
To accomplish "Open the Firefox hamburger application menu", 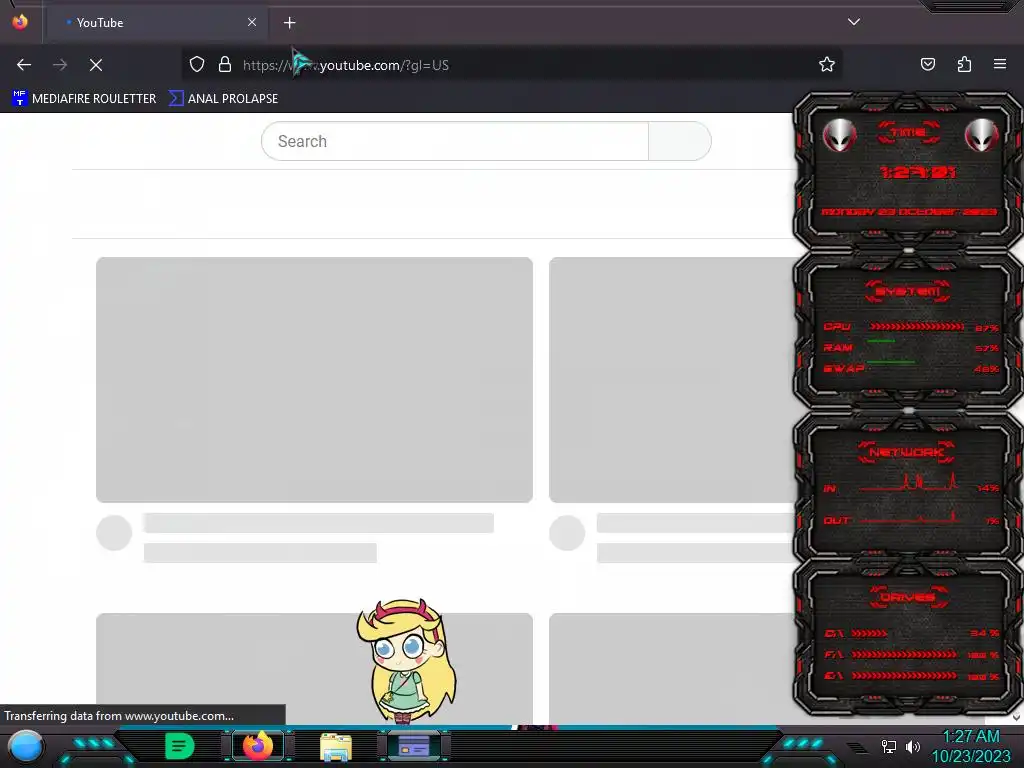I will click(x=1000, y=64).
